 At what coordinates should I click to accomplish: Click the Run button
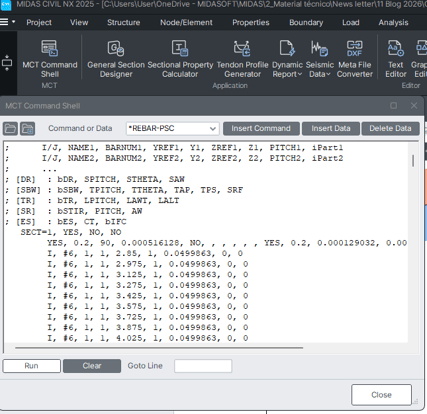click(x=32, y=366)
